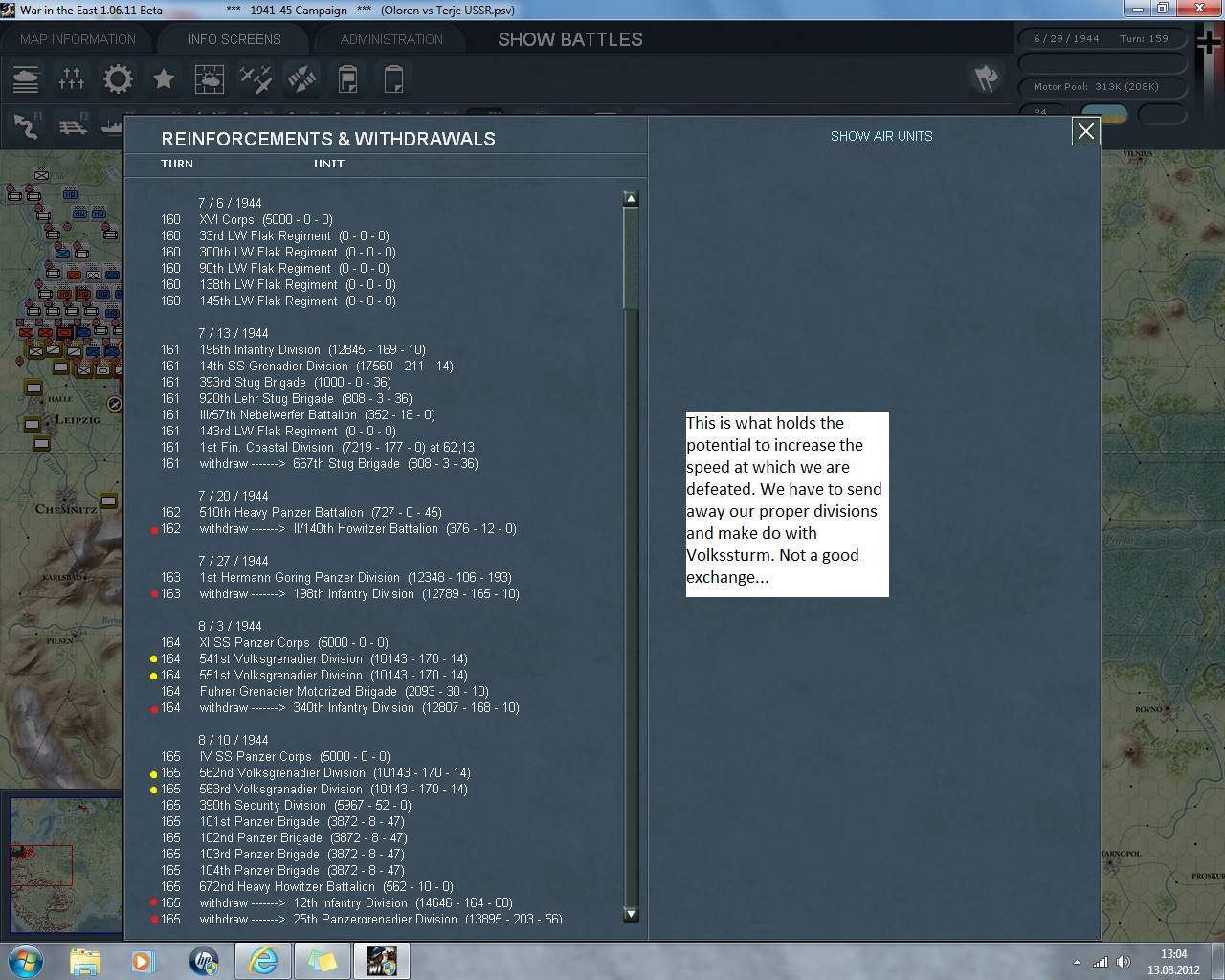Image resolution: width=1225 pixels, height=980 pixels.
Task: Open the weather map icon
Action: pyautogui.click(x=210, y=78)
